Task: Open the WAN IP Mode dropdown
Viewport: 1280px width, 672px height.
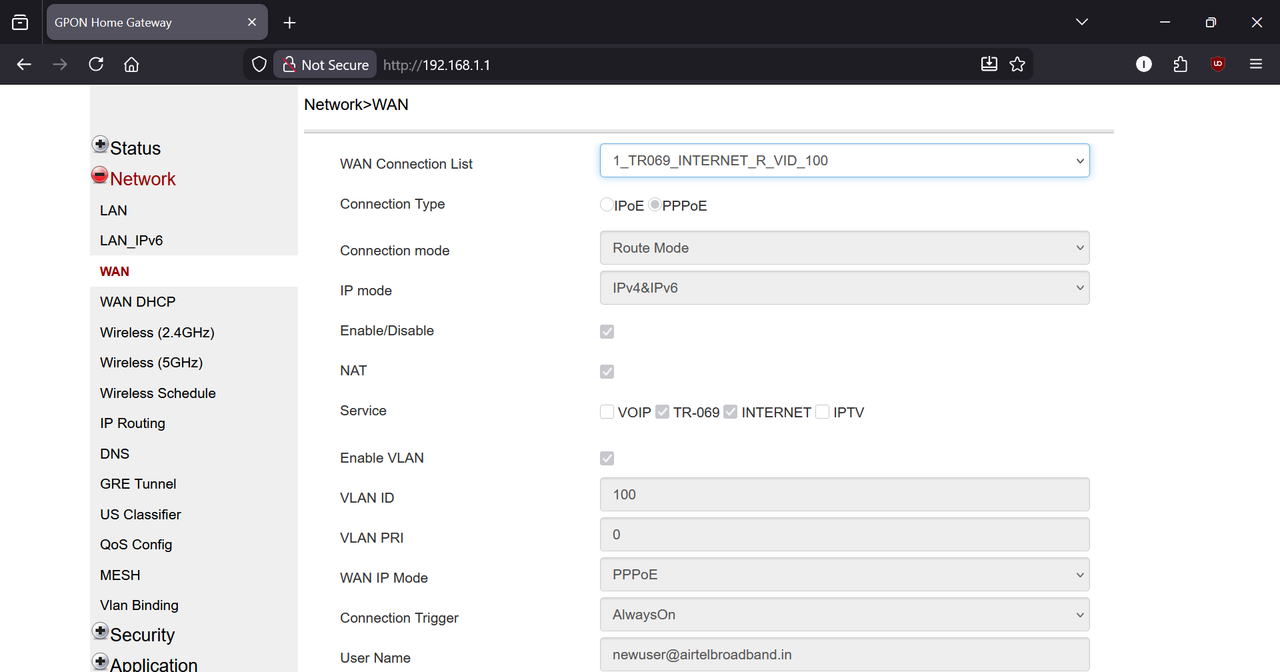Action: (844, 574)
